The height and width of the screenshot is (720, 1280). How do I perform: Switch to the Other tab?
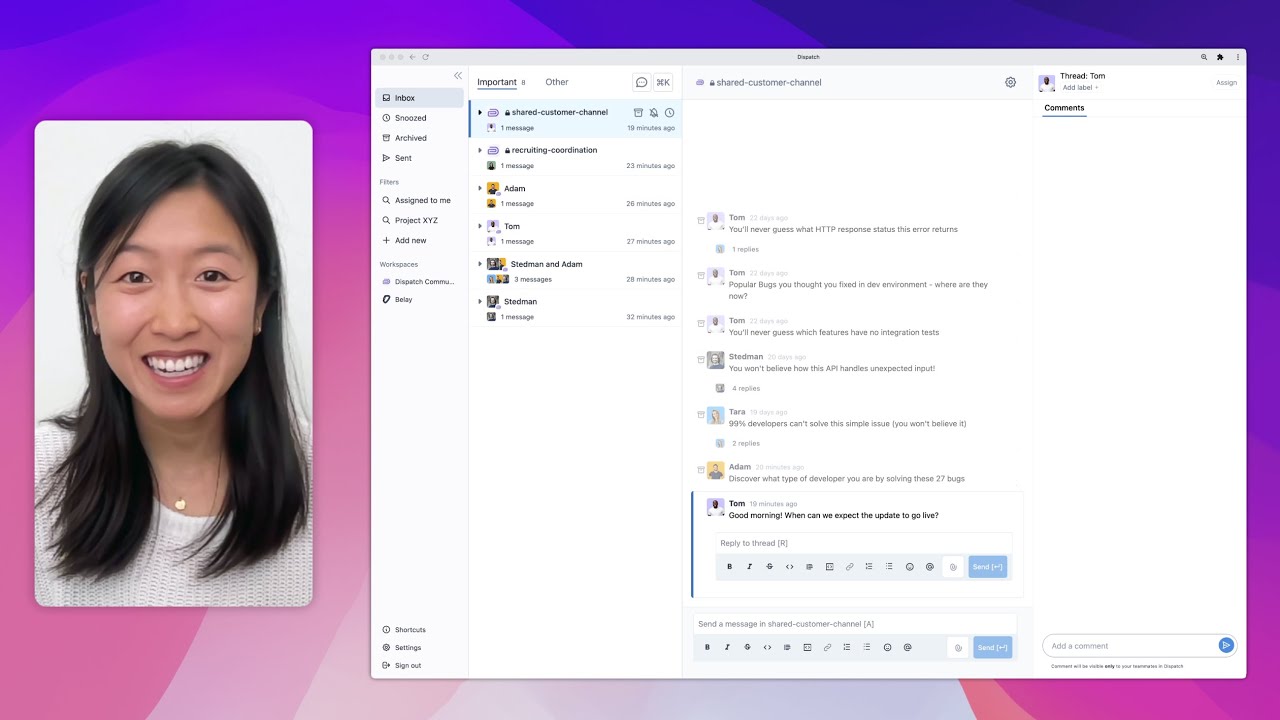pyautogui.click(x=557, y=82)
